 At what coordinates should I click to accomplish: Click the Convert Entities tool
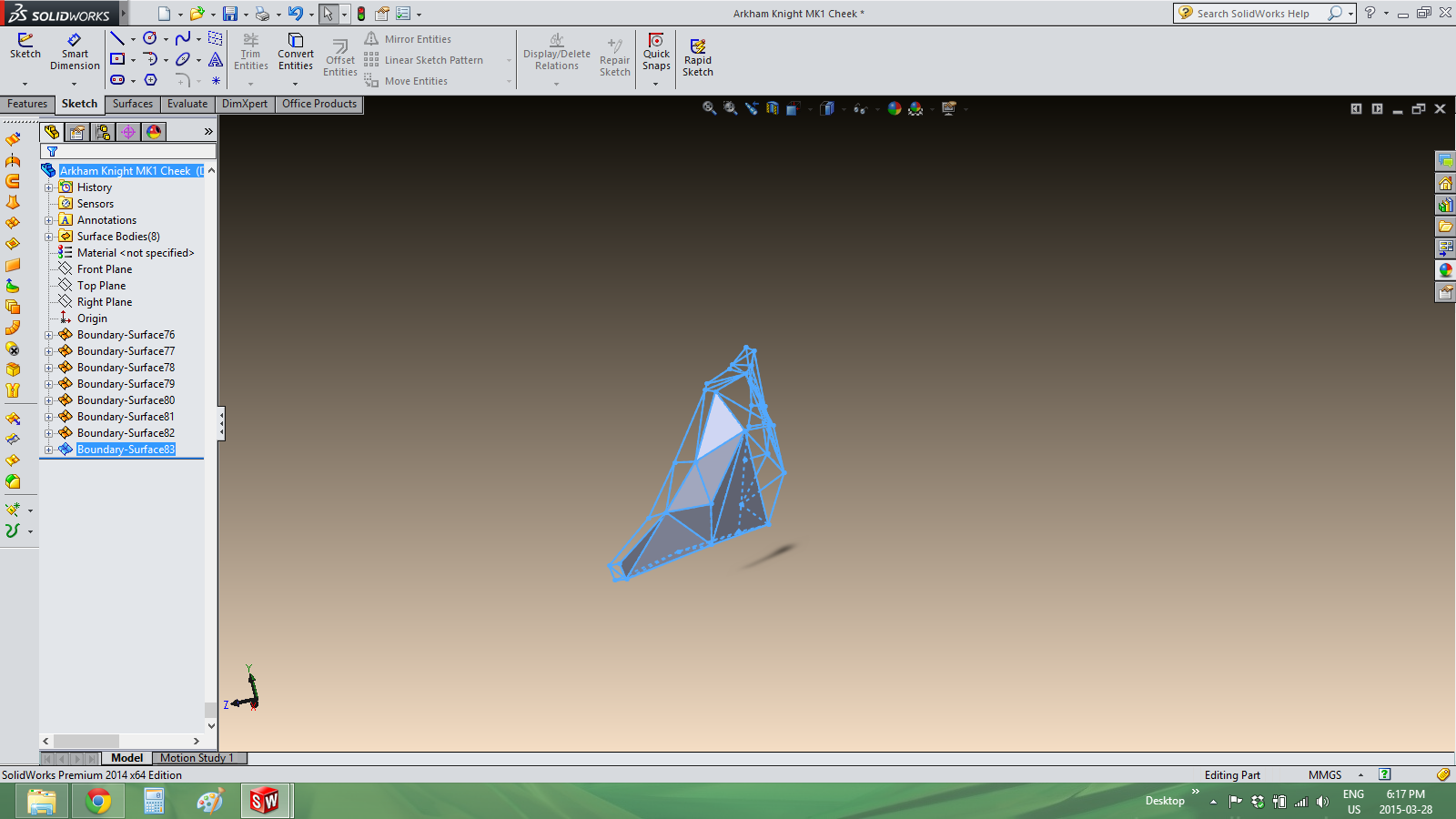[x=296, y=52]
